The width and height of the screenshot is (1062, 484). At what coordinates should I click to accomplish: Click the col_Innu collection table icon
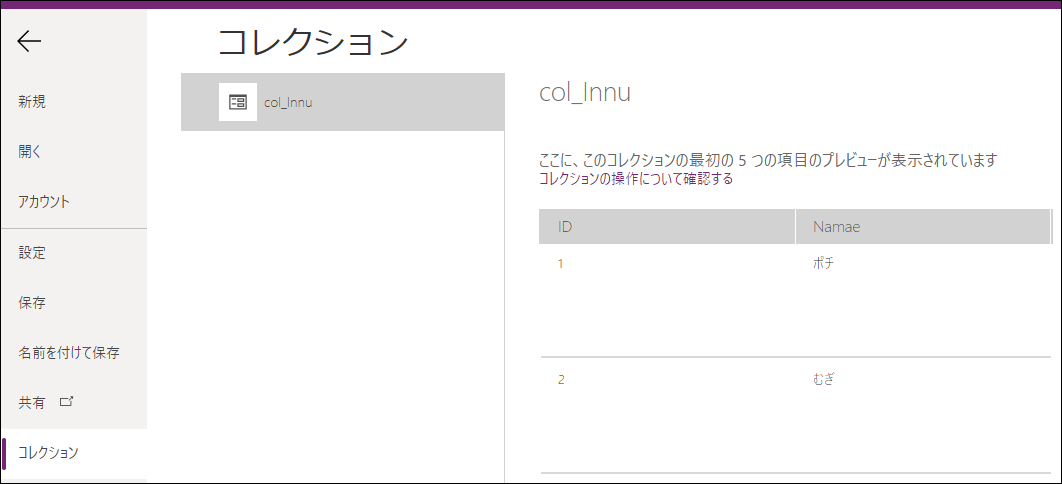(x=238, y=102)
